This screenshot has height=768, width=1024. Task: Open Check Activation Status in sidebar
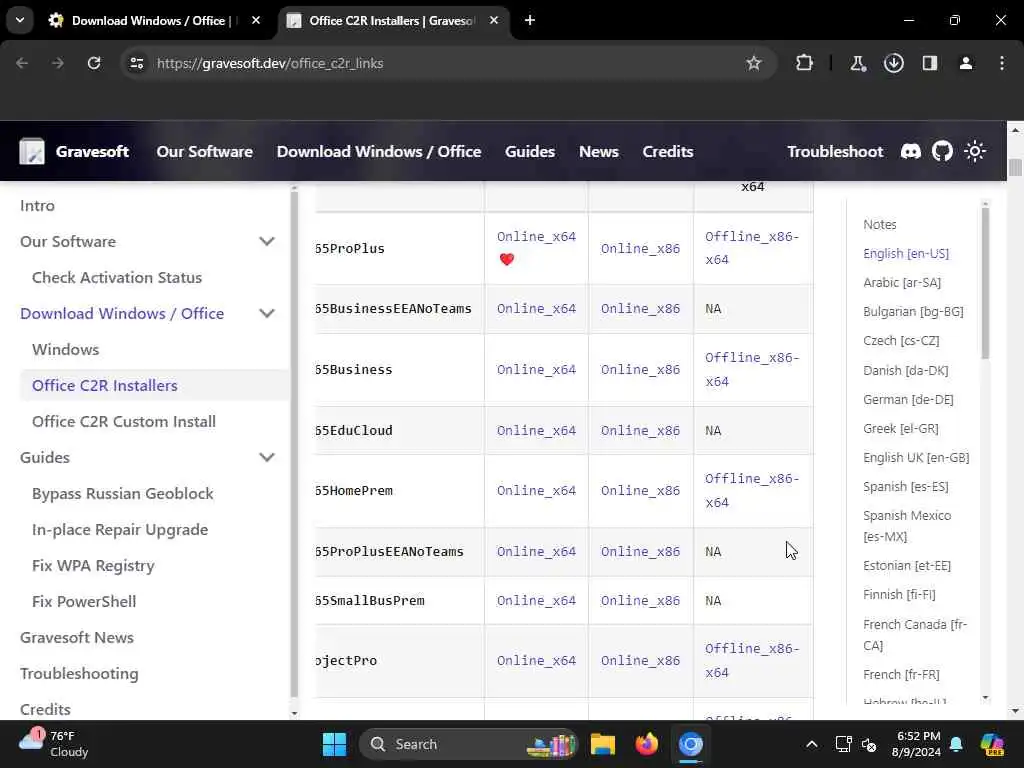pos(117,278)
